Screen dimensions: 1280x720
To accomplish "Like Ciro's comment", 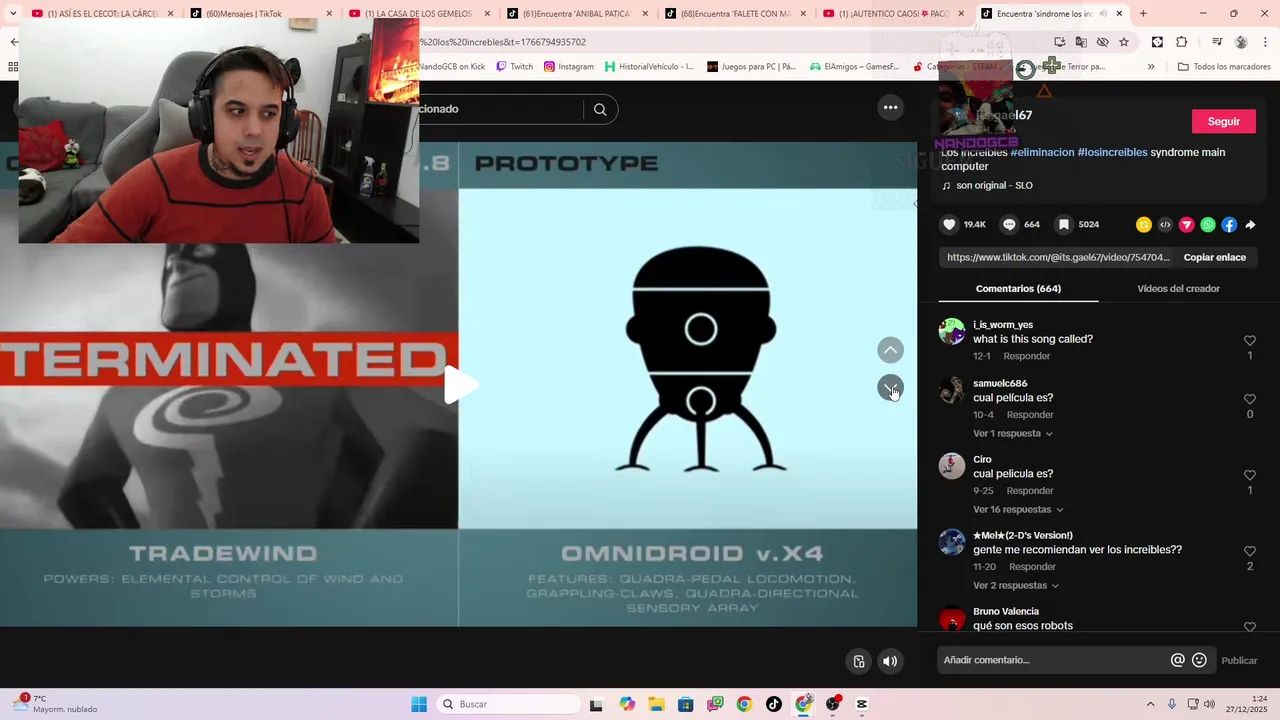I will click(x=1249, y=475).
